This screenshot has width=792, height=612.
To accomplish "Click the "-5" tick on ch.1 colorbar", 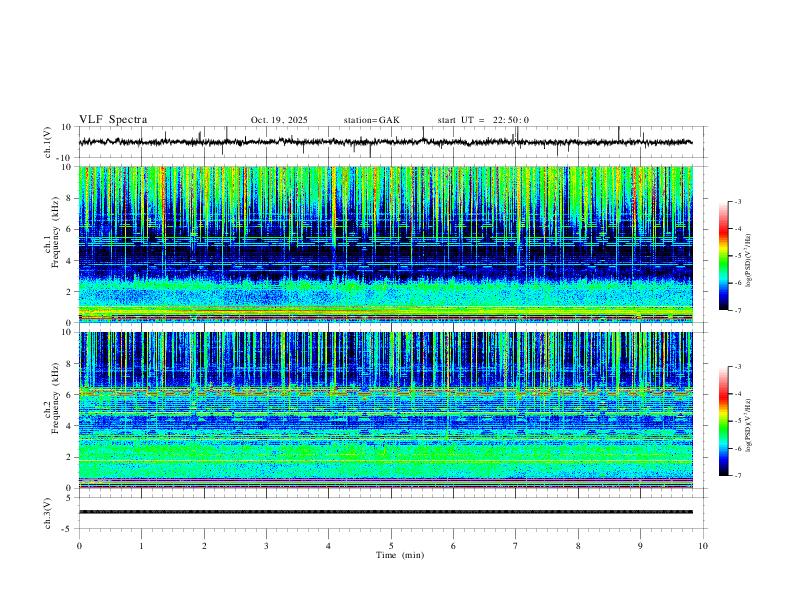I will coord(738,256).
